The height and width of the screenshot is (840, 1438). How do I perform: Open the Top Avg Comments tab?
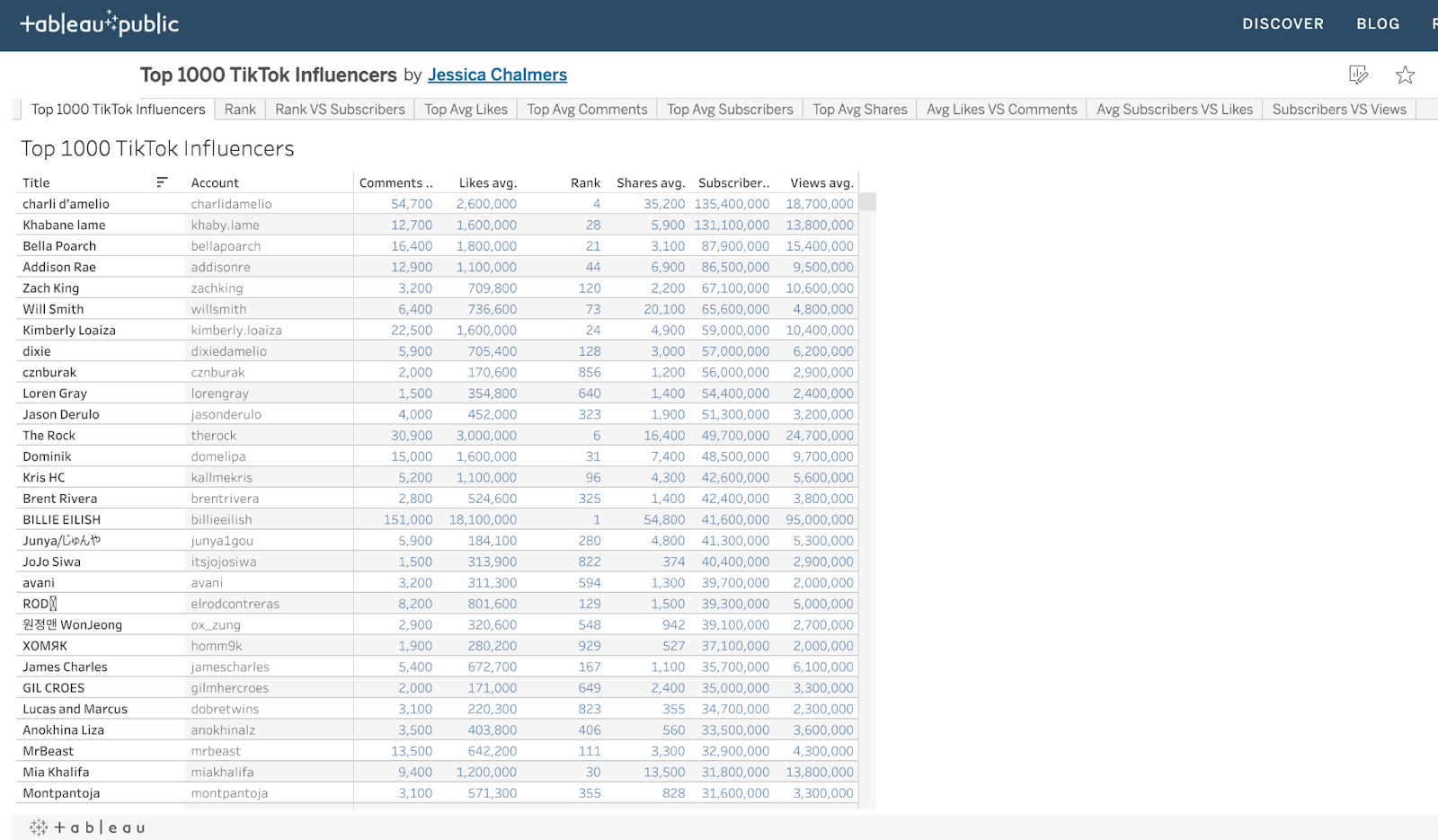(587, 110)
